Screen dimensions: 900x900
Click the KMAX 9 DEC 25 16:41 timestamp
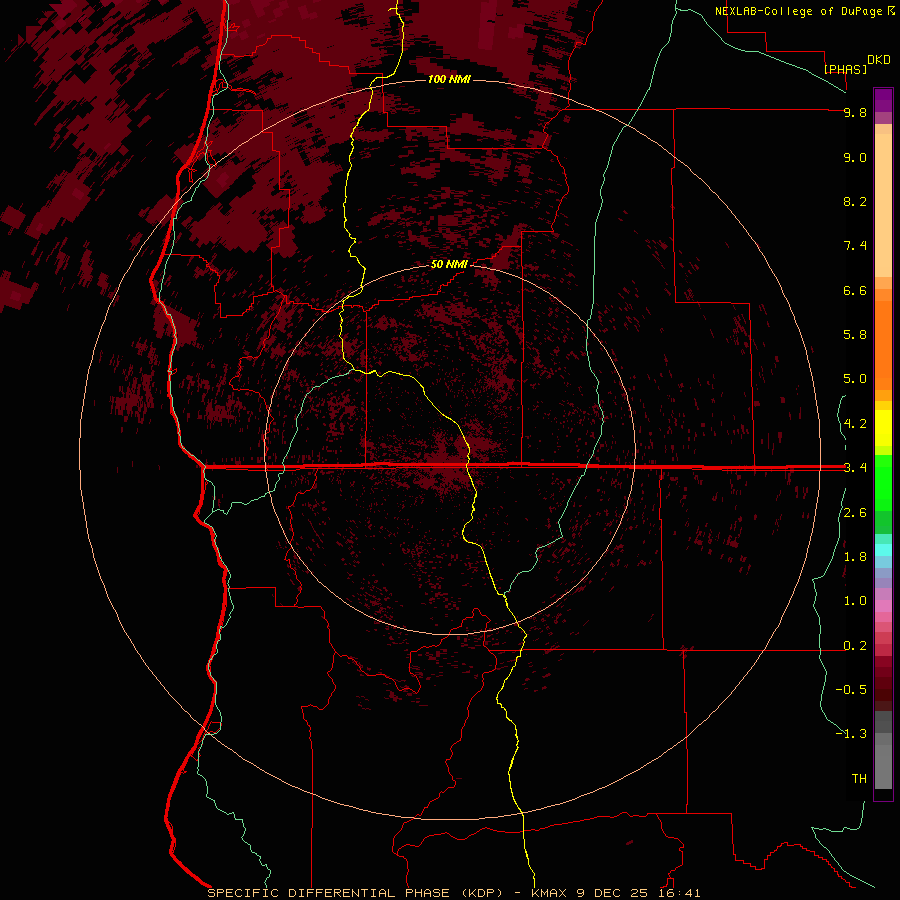616,893
